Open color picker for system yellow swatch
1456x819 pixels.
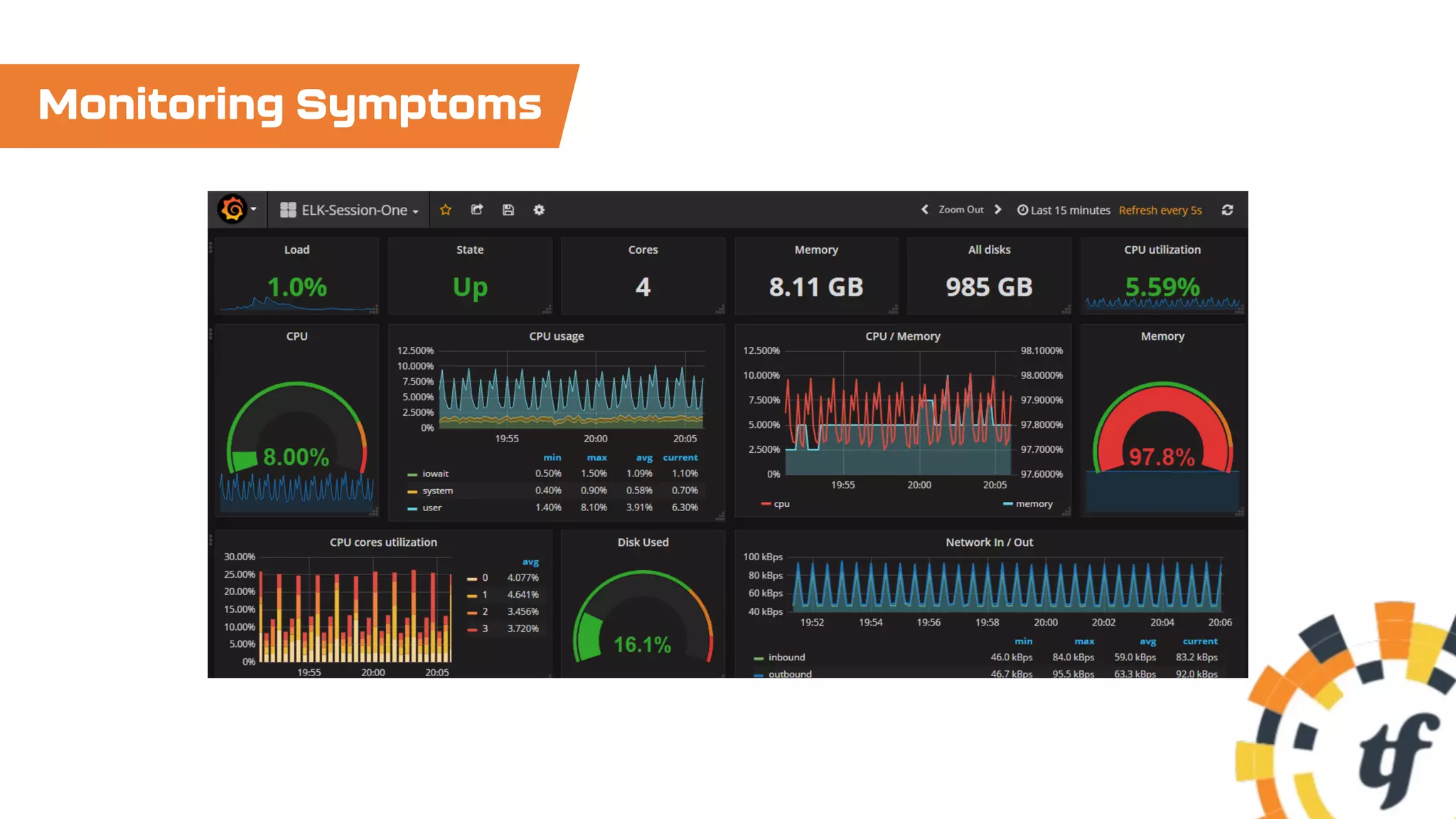tap(412, 492)
